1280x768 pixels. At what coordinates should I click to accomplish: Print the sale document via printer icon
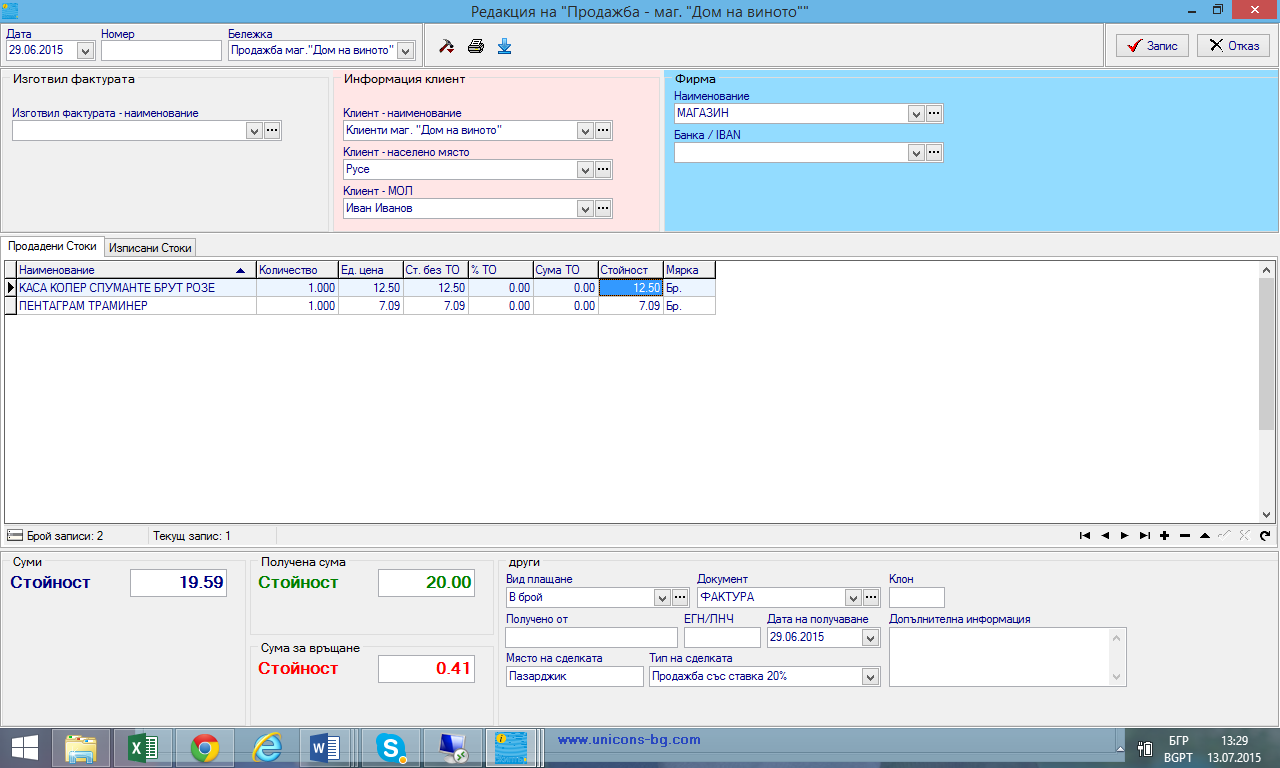click(x=476, y=46)
